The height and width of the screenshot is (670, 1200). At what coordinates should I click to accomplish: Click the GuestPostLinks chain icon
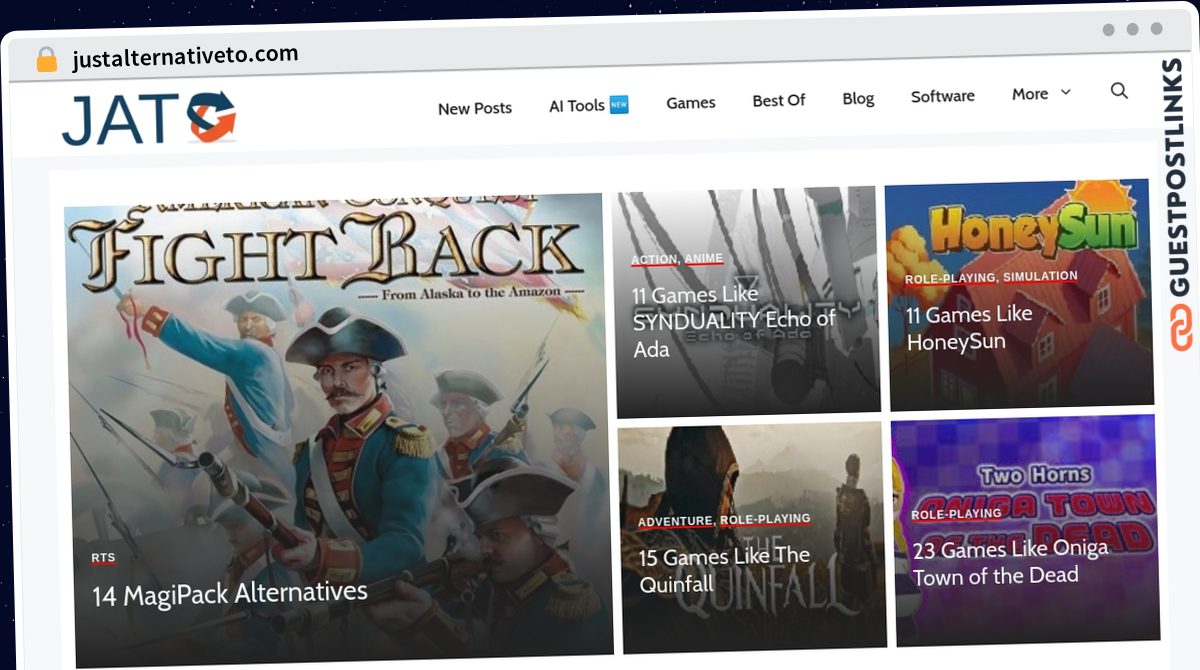coord(1181,330)
